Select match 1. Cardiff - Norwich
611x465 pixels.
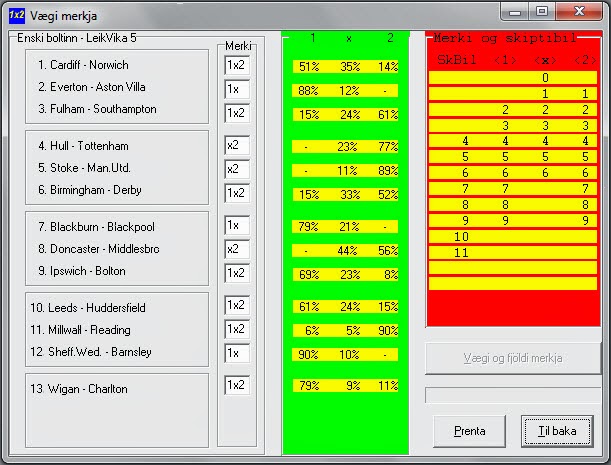83,65
